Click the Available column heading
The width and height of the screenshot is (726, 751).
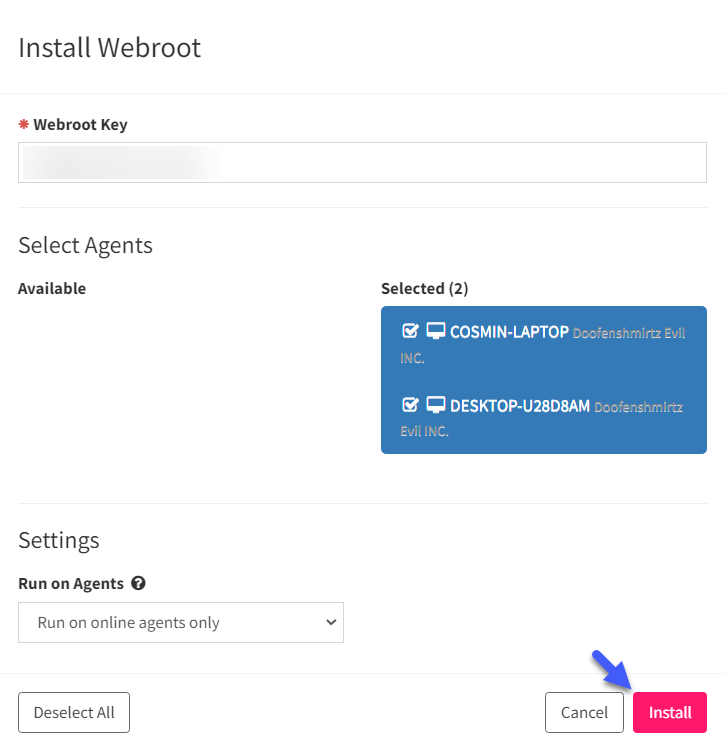[x=52, y=288]
